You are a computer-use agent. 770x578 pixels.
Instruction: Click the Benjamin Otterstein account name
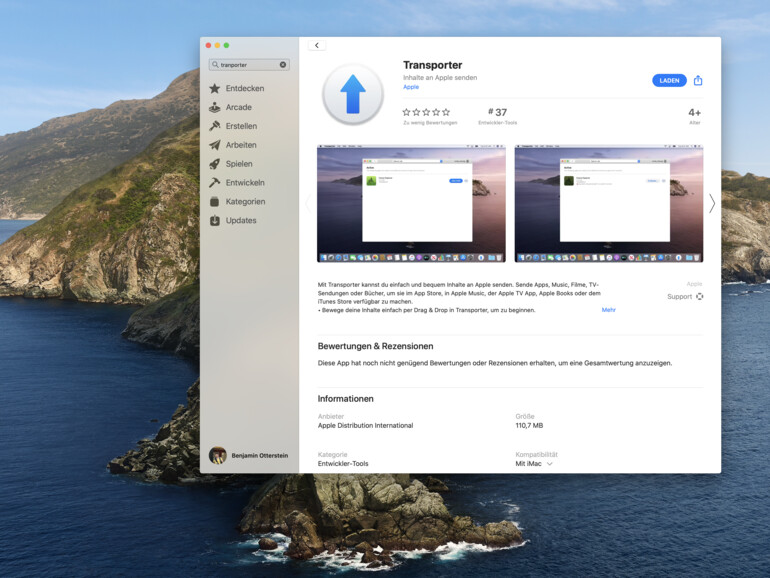point(260,456)
